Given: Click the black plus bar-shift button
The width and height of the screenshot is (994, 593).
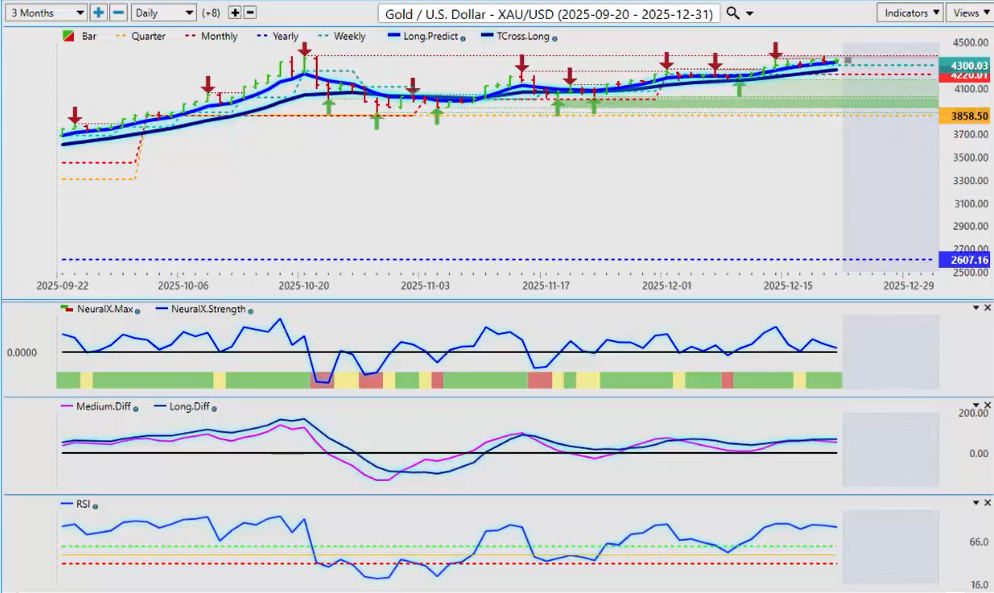Looking at the screenshot, I should 235,13.
